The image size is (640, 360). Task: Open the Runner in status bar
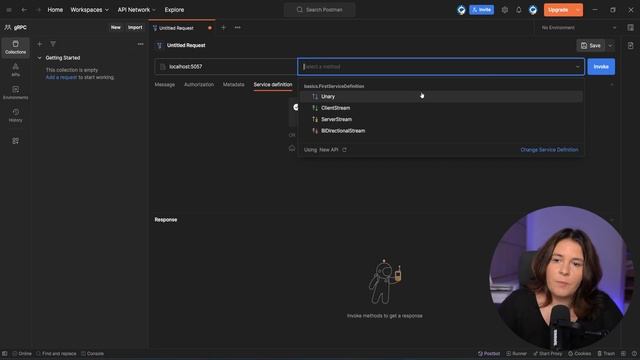(516, 353)
